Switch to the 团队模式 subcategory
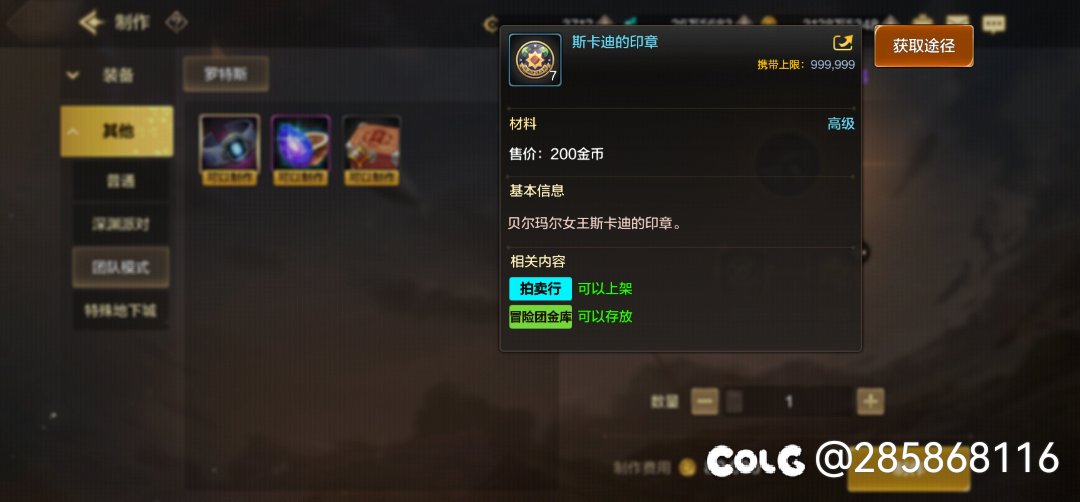Viewport: 1080px width, 502px height. tap(121, 267)
